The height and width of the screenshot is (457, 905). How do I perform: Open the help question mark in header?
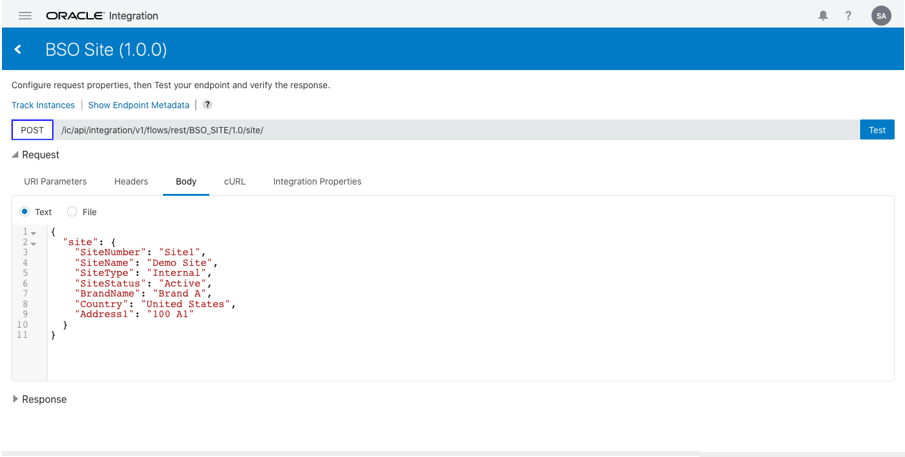click(x=848, y=16)
